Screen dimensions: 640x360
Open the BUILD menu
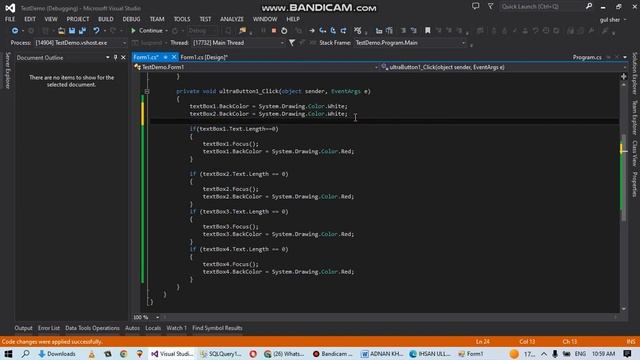106,19
